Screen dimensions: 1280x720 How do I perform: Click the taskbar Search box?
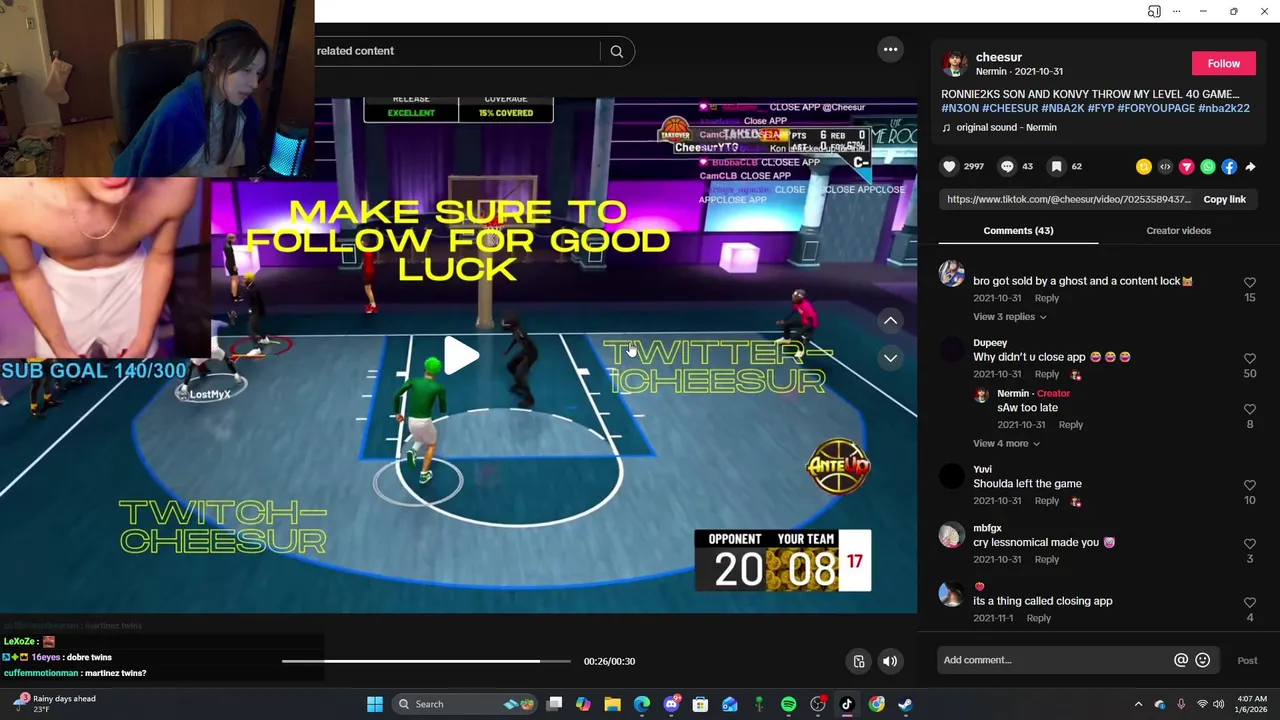tap(465, 704)
